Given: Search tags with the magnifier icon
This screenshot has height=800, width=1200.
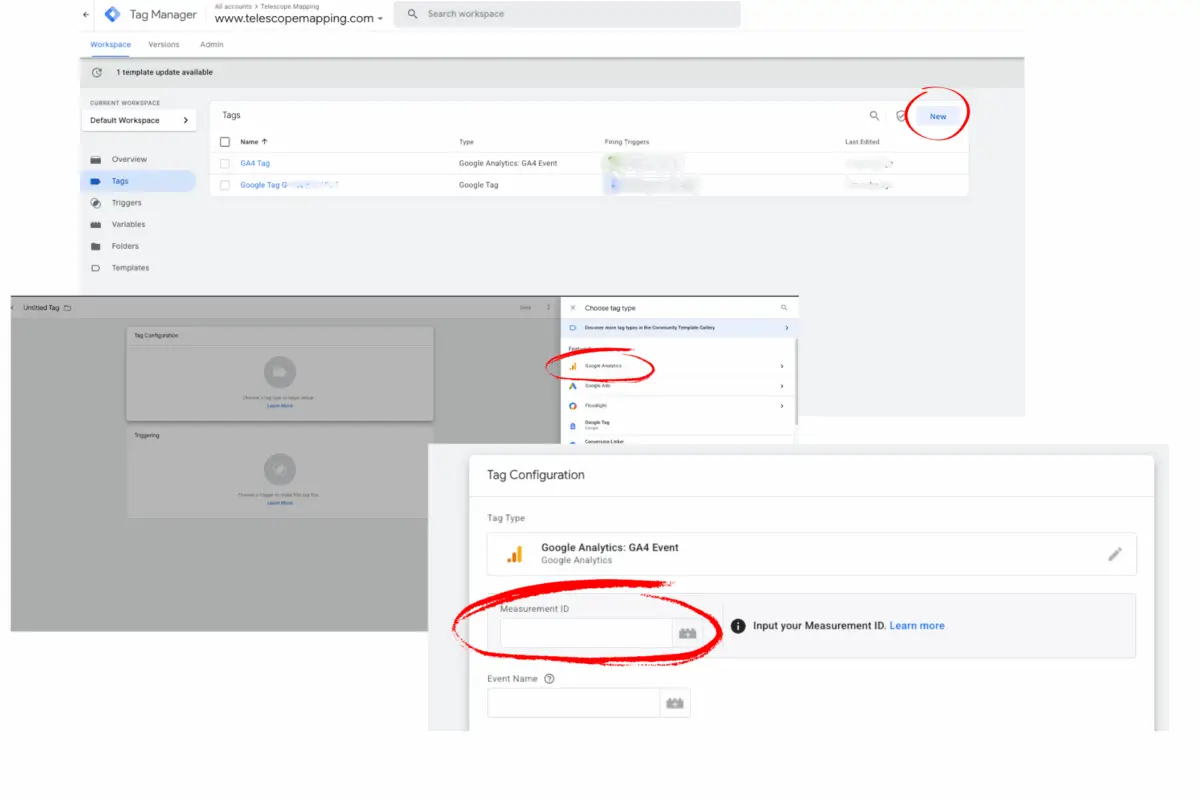Looking at the screenshot, I should pos(875,116).
